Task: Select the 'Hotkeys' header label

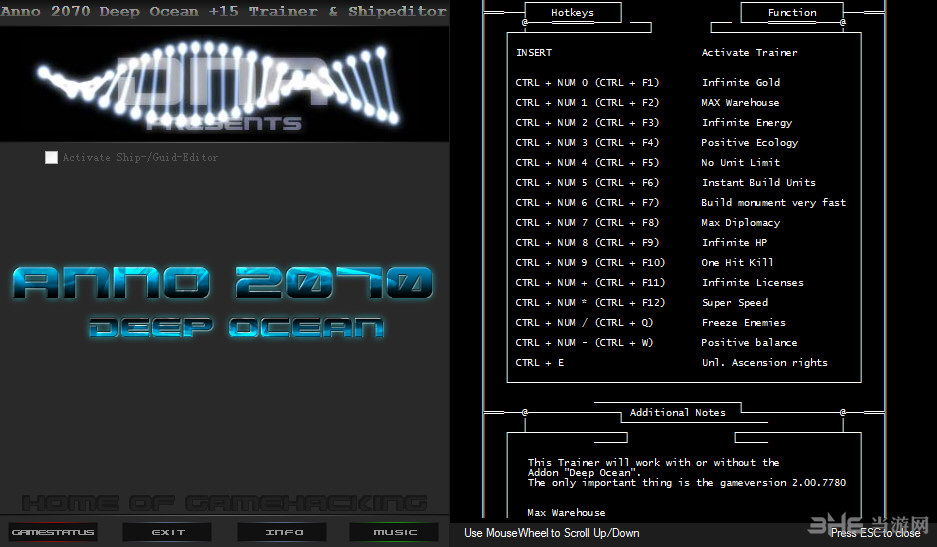Action: click(572, 13)
